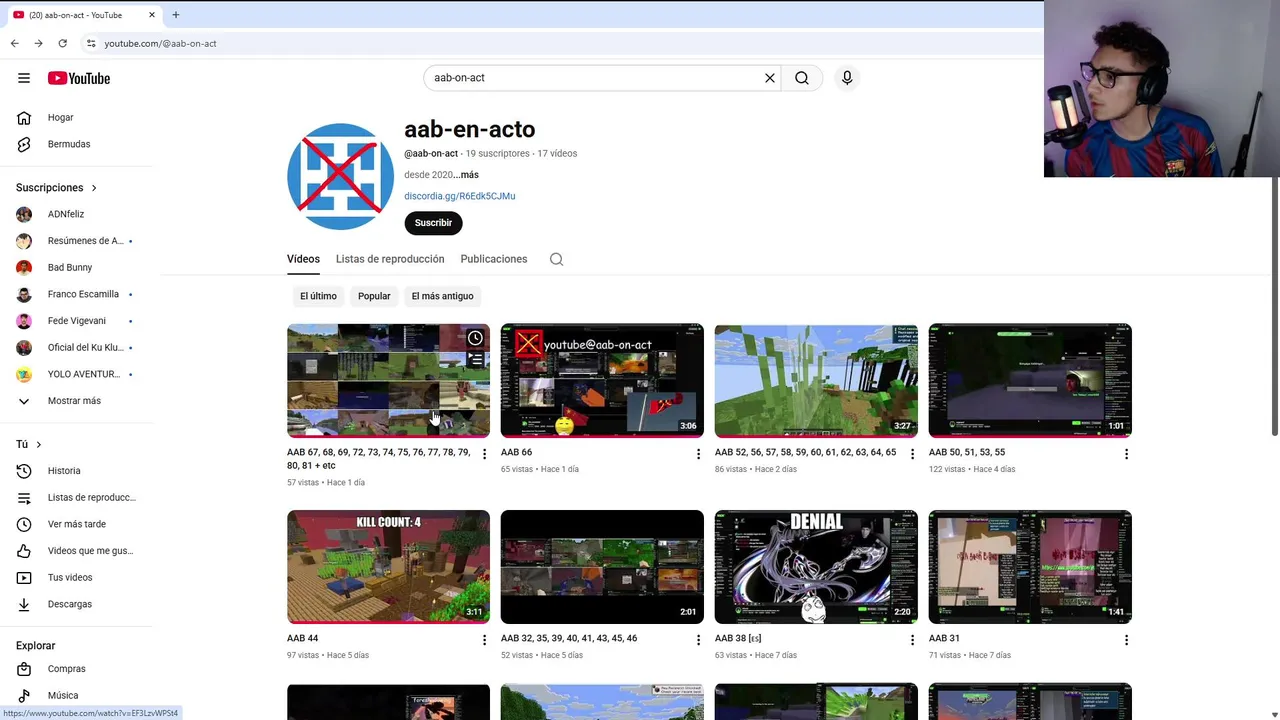Go forward in browser

(38, 43)
